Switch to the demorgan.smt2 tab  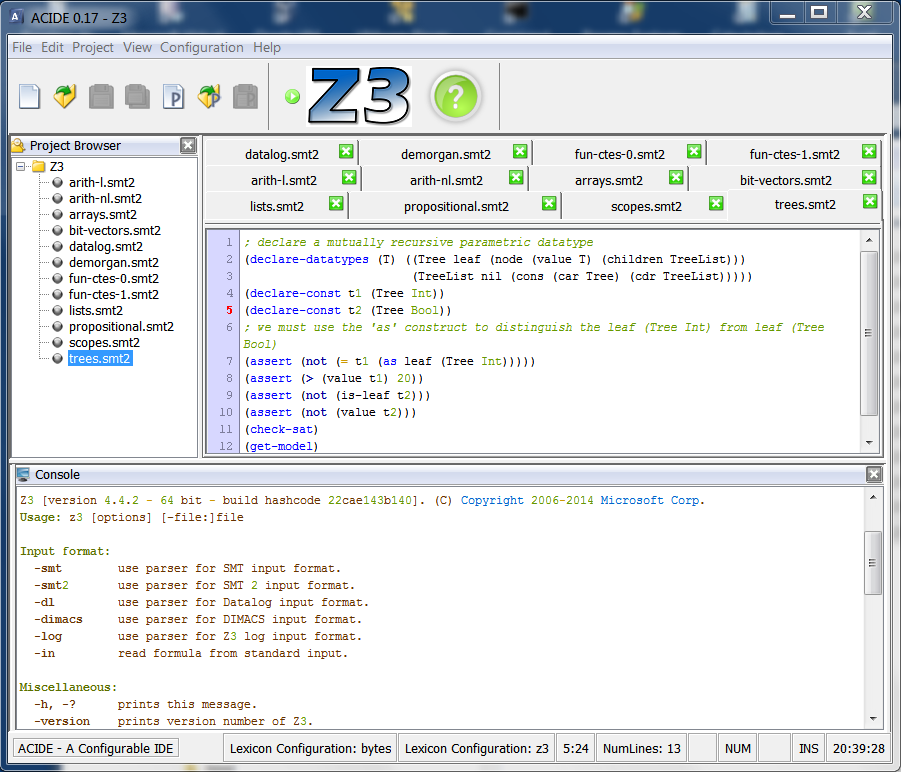(446, 154)
